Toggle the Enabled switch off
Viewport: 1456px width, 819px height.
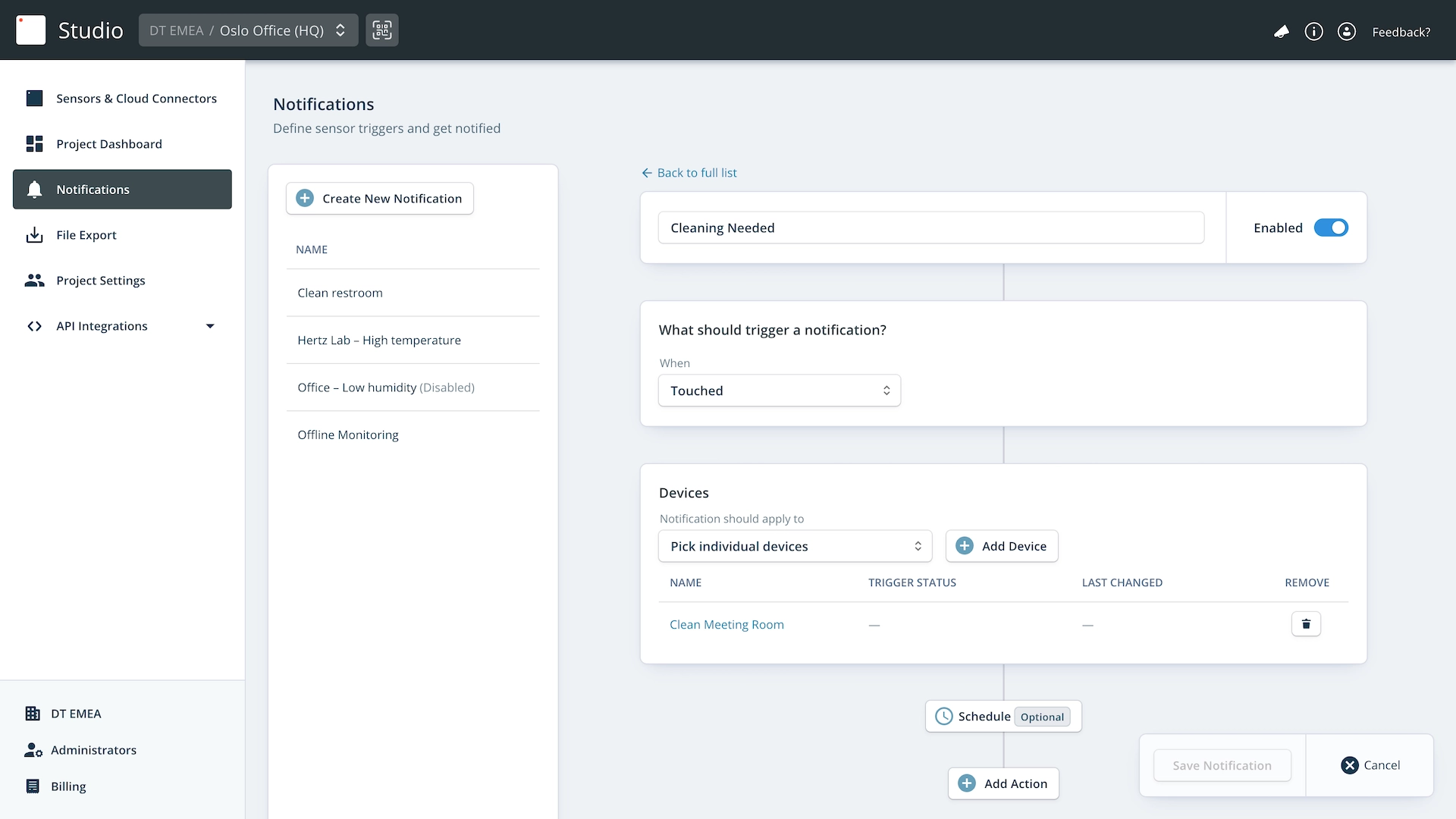pyautogui.click(x=1331, y=227)
